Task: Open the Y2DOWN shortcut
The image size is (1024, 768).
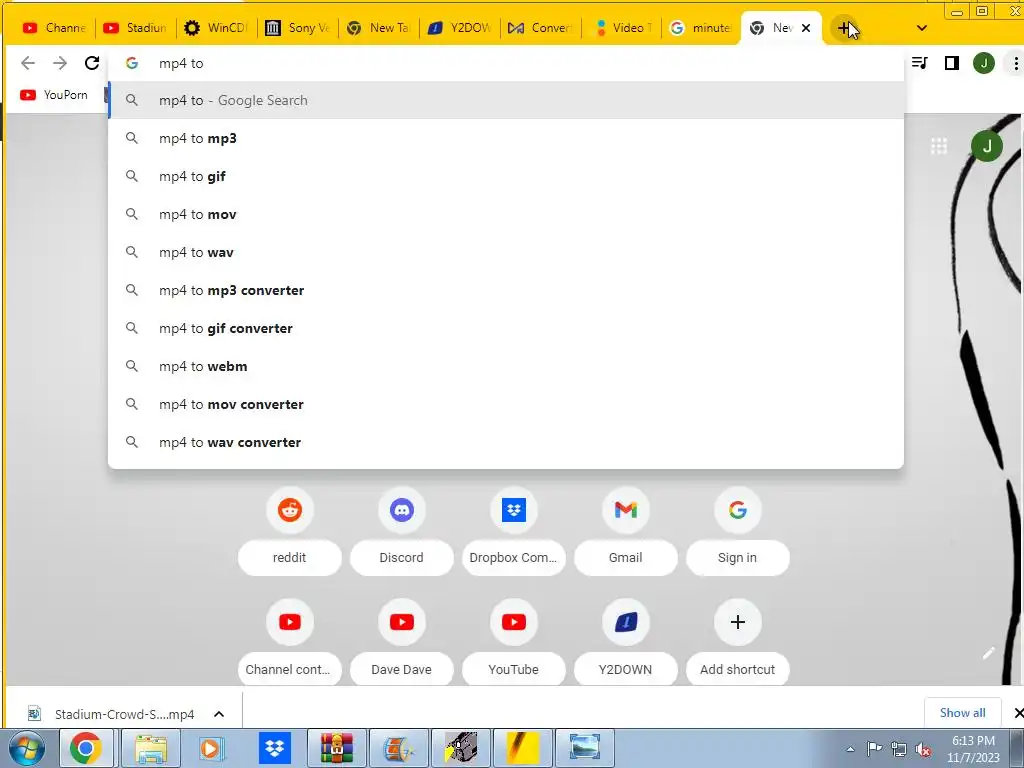Action: coord(626,643)
